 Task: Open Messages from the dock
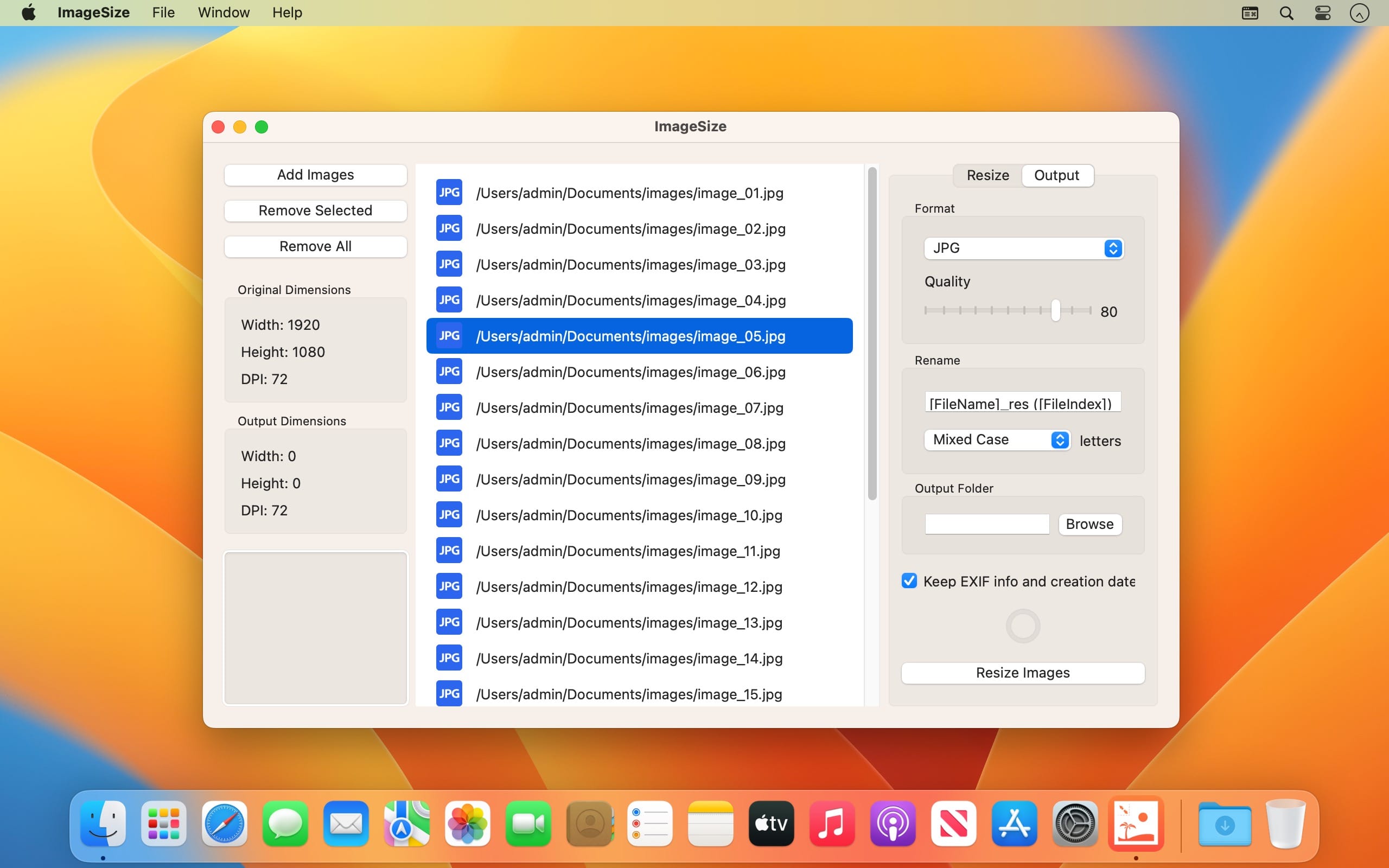point(285,823)
